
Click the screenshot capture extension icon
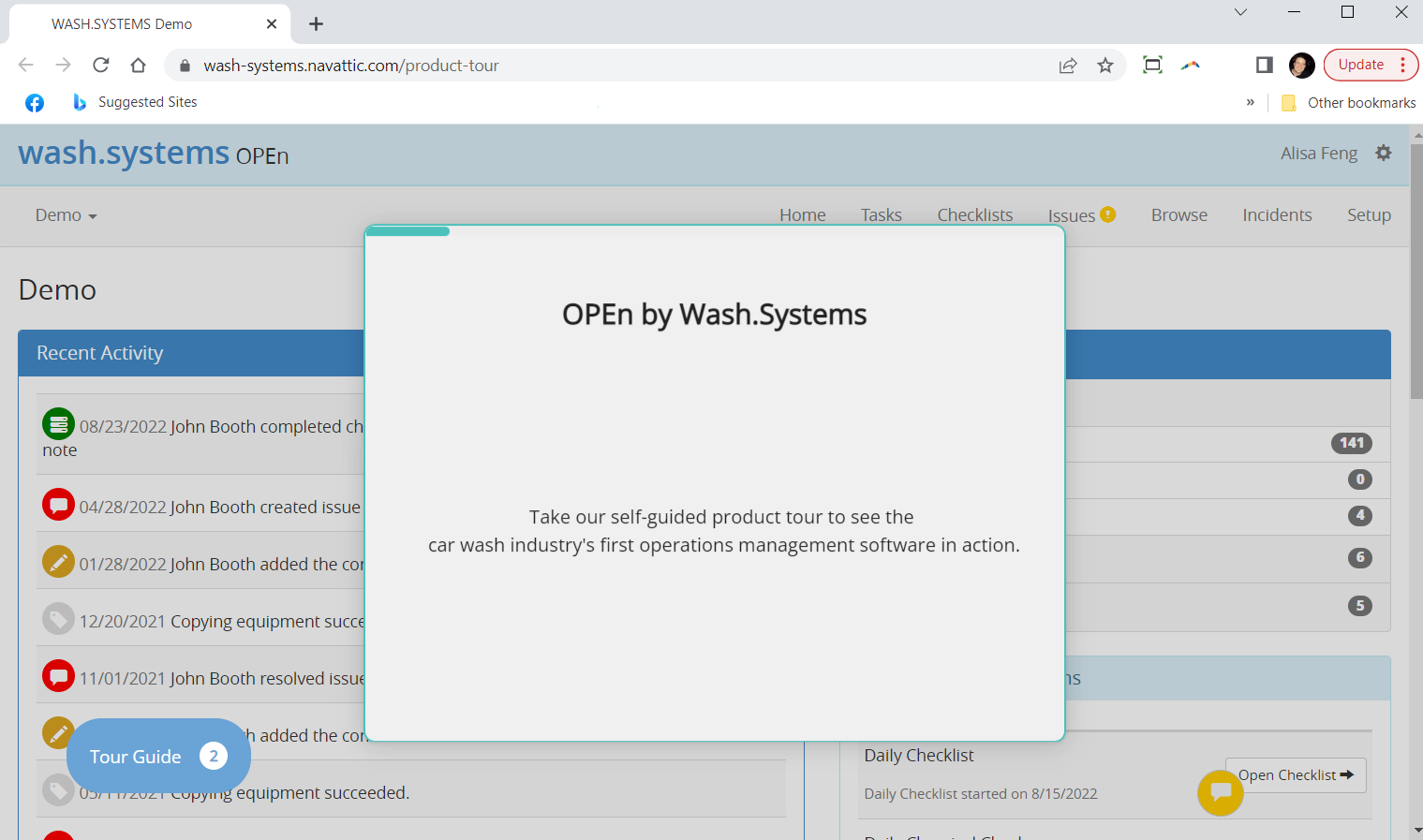(1152, 65)
